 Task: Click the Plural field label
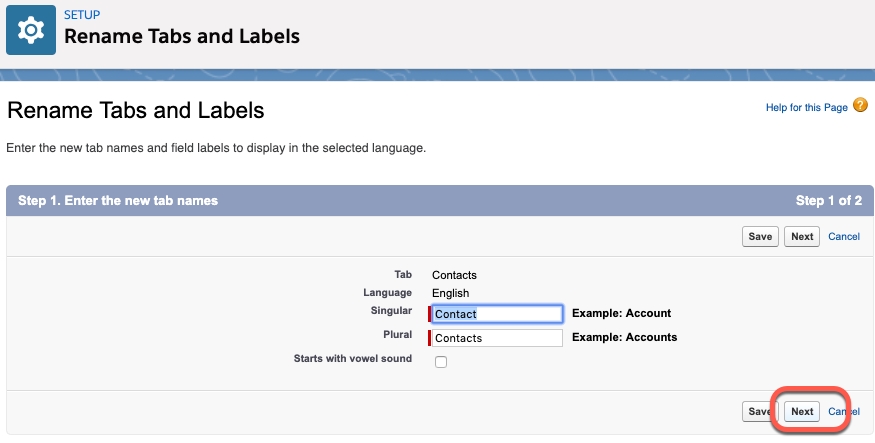[x=397, y=334]
